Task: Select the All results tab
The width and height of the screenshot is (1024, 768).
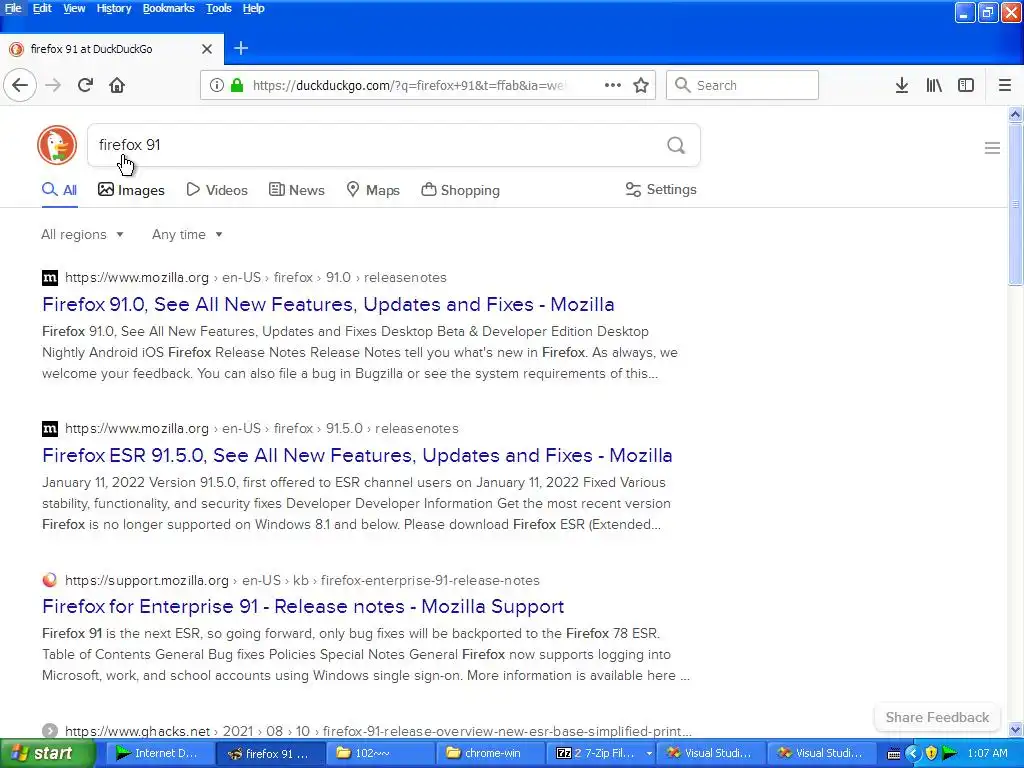Action: (59, 190)
